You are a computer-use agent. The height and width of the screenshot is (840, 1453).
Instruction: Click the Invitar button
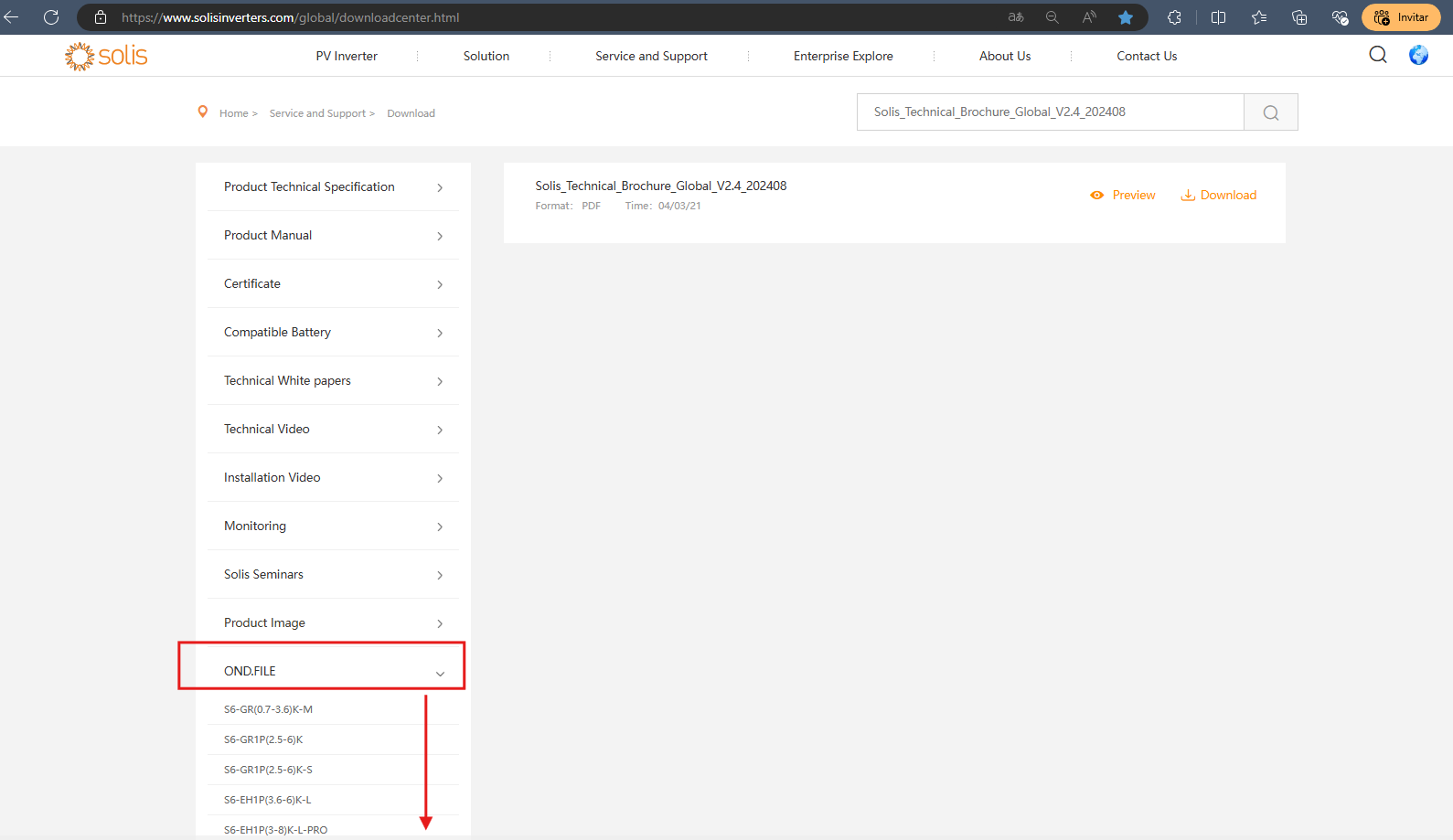point(1401,17)
